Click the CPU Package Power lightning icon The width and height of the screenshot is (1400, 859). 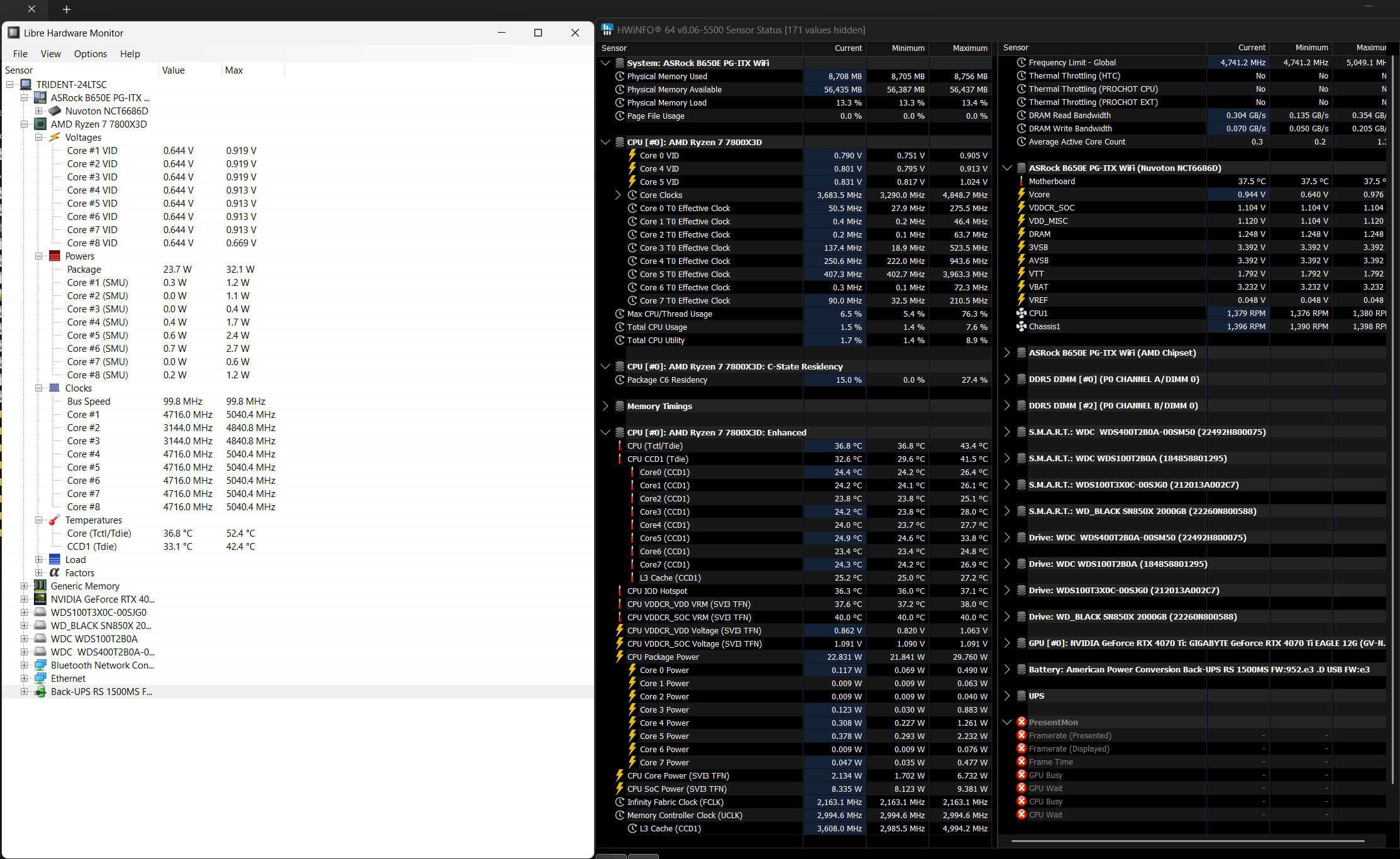coord(620,657)
